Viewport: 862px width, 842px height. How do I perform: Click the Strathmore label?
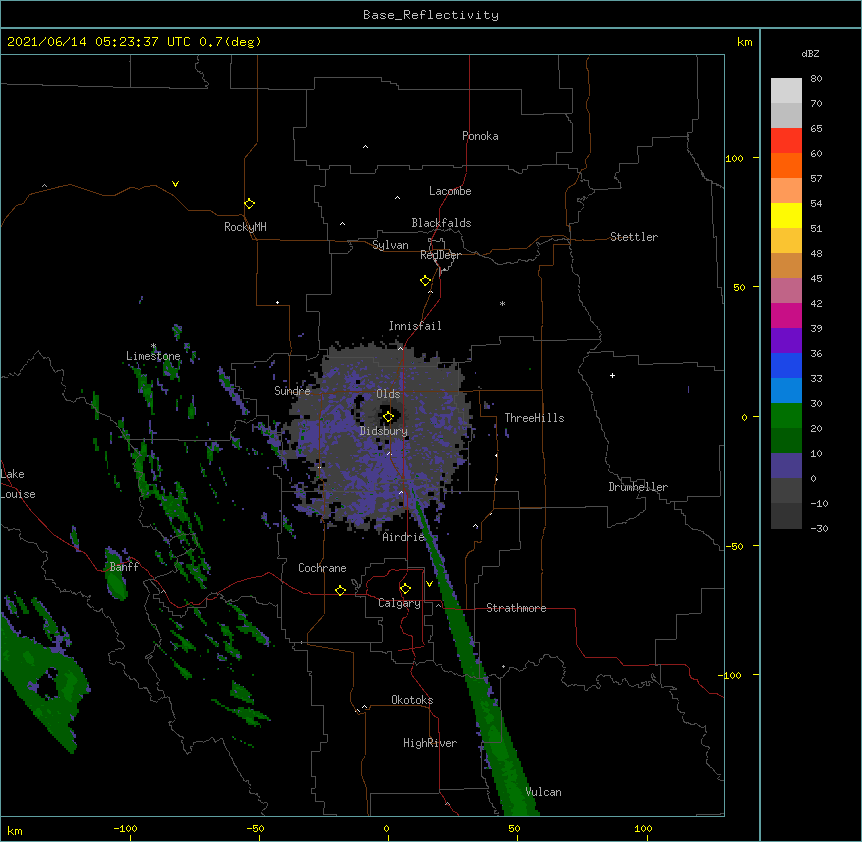point(516,608)
